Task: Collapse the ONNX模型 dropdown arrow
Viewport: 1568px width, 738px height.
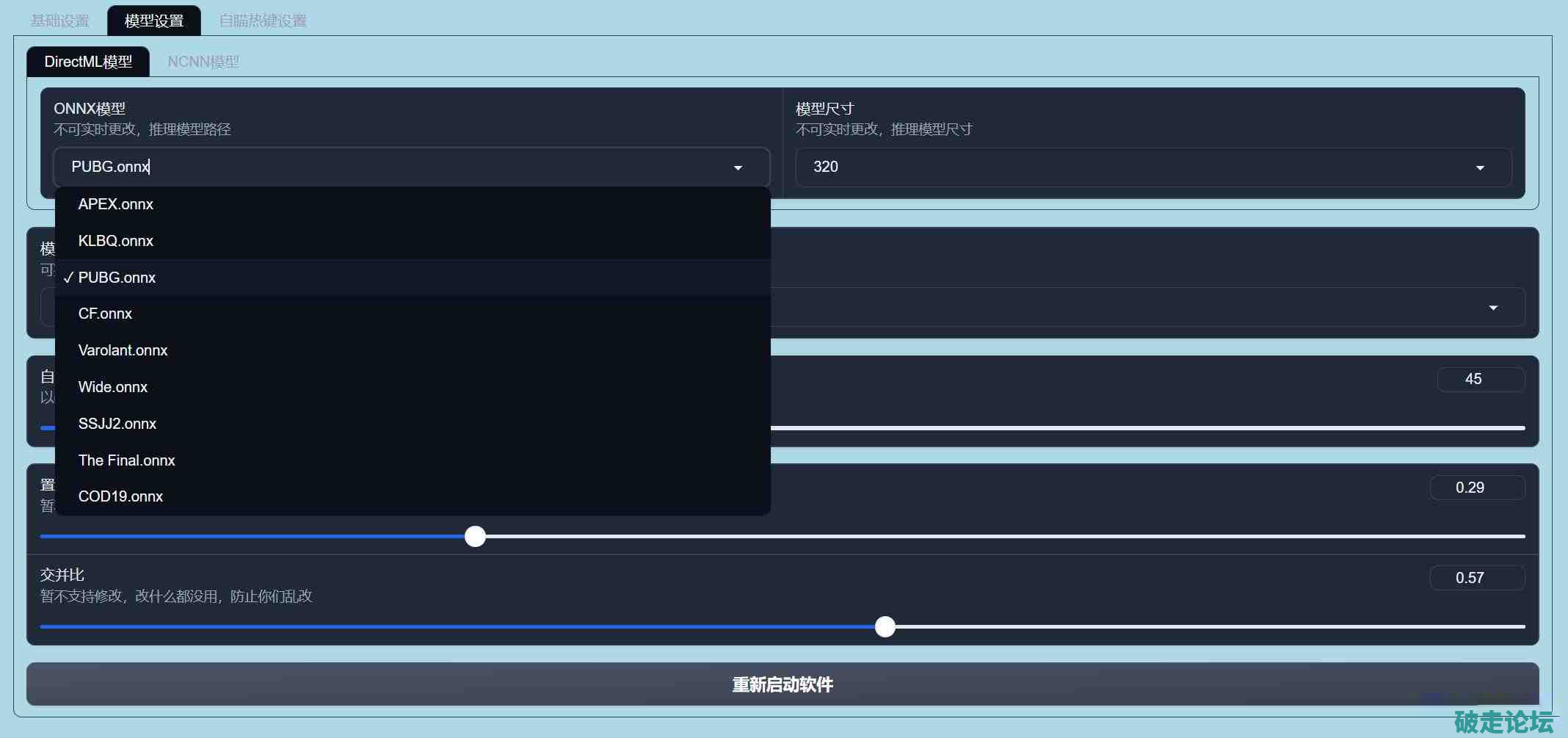Action: pos(738,167)
